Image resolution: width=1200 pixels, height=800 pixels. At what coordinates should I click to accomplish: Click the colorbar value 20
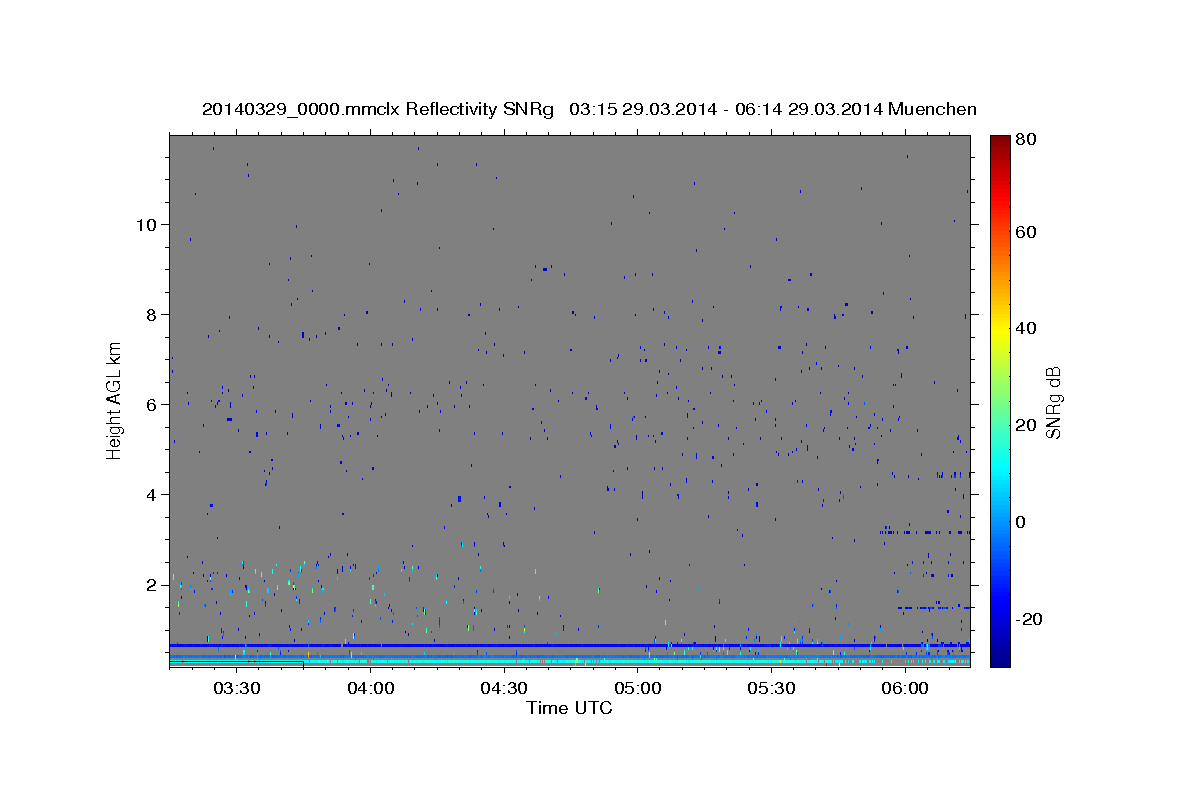pyautogui.click(x=1028, y=425)
